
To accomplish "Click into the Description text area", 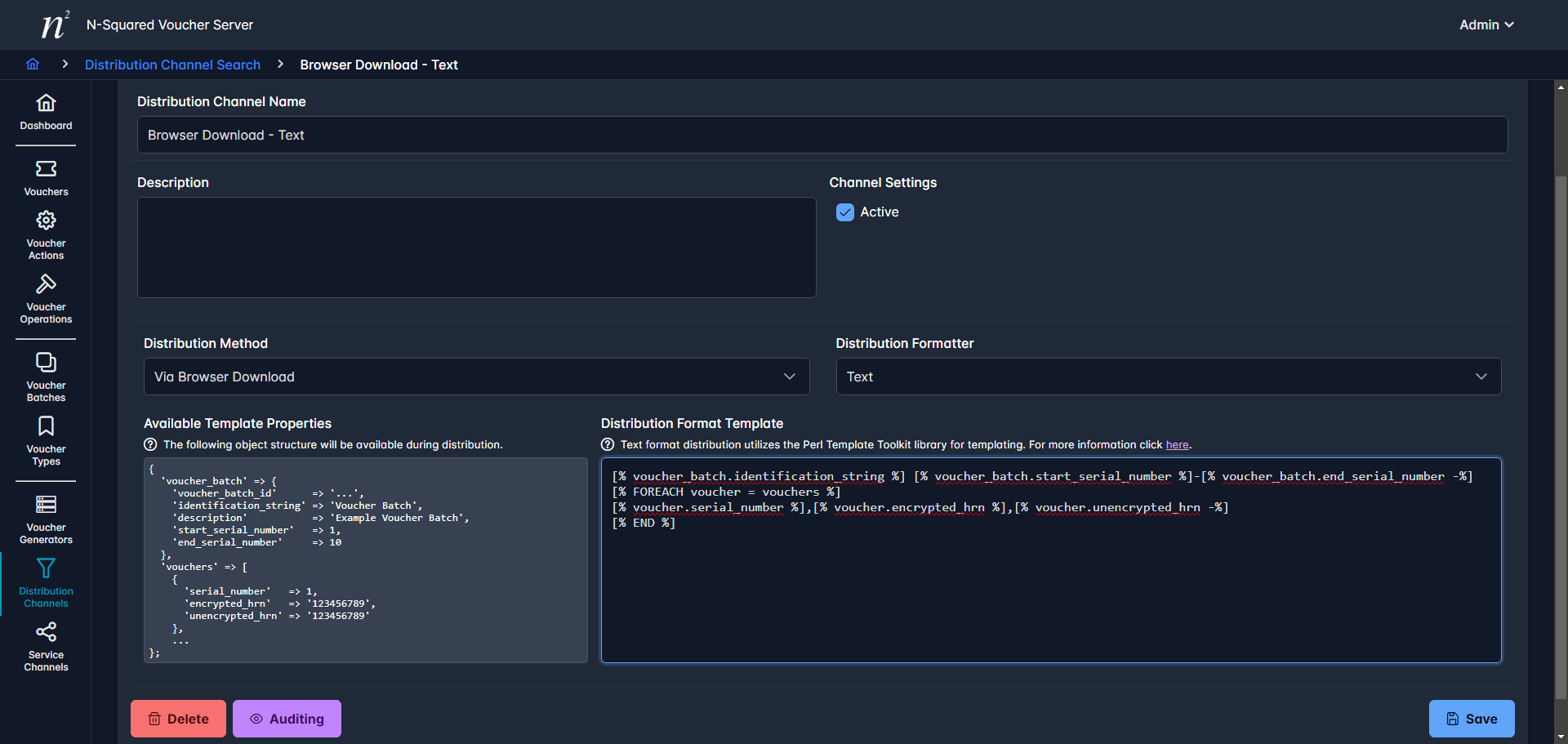I will click(476, 247).
